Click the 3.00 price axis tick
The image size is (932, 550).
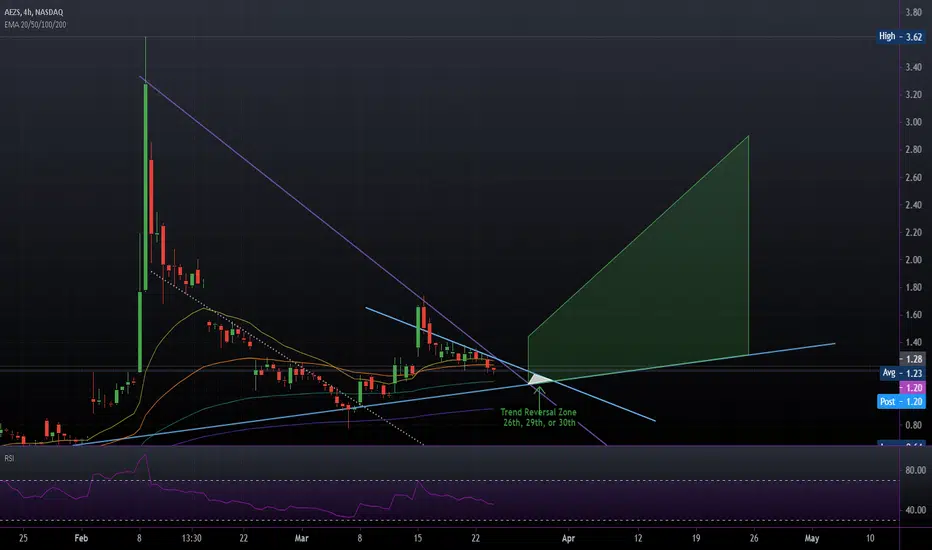(x=914, y=122)
